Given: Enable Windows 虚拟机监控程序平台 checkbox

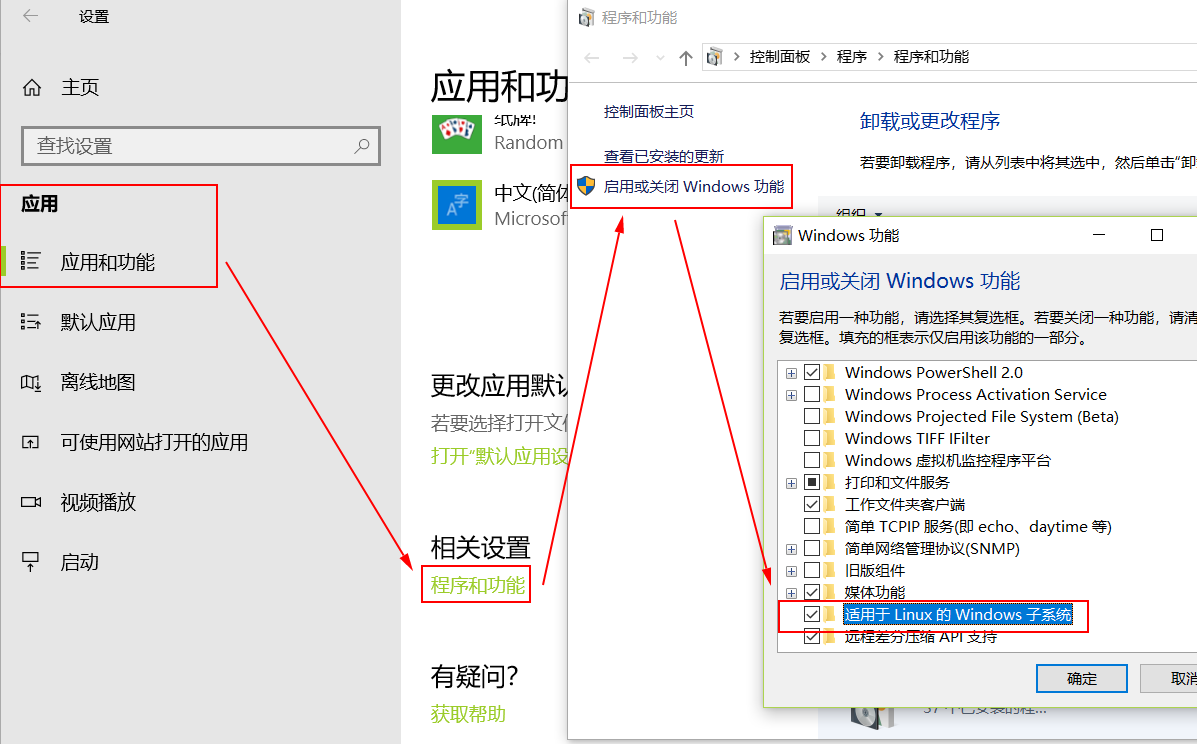Looking at the screenshot, I should point(812,460).
